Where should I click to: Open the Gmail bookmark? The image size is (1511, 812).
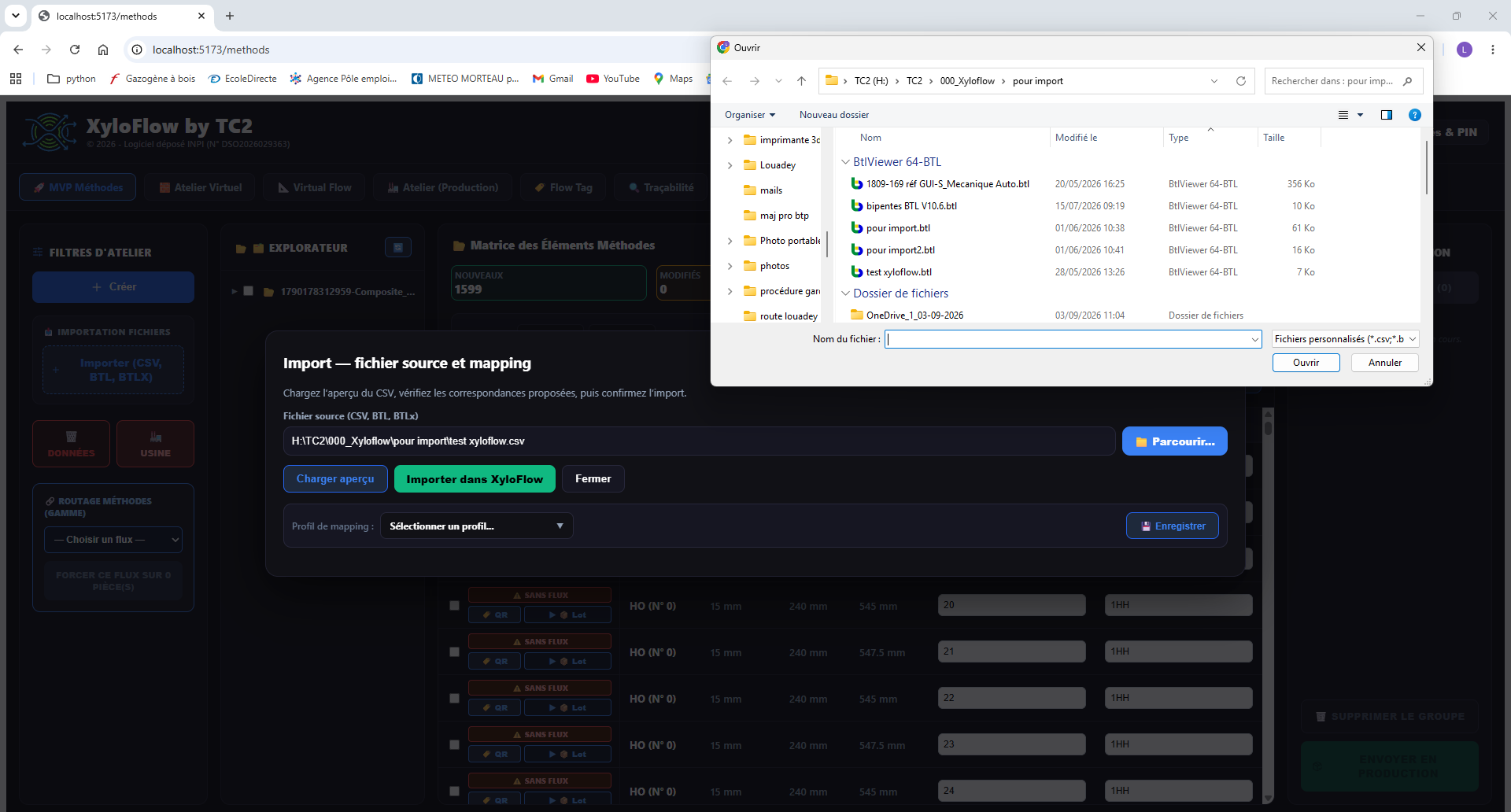[552, 79]
